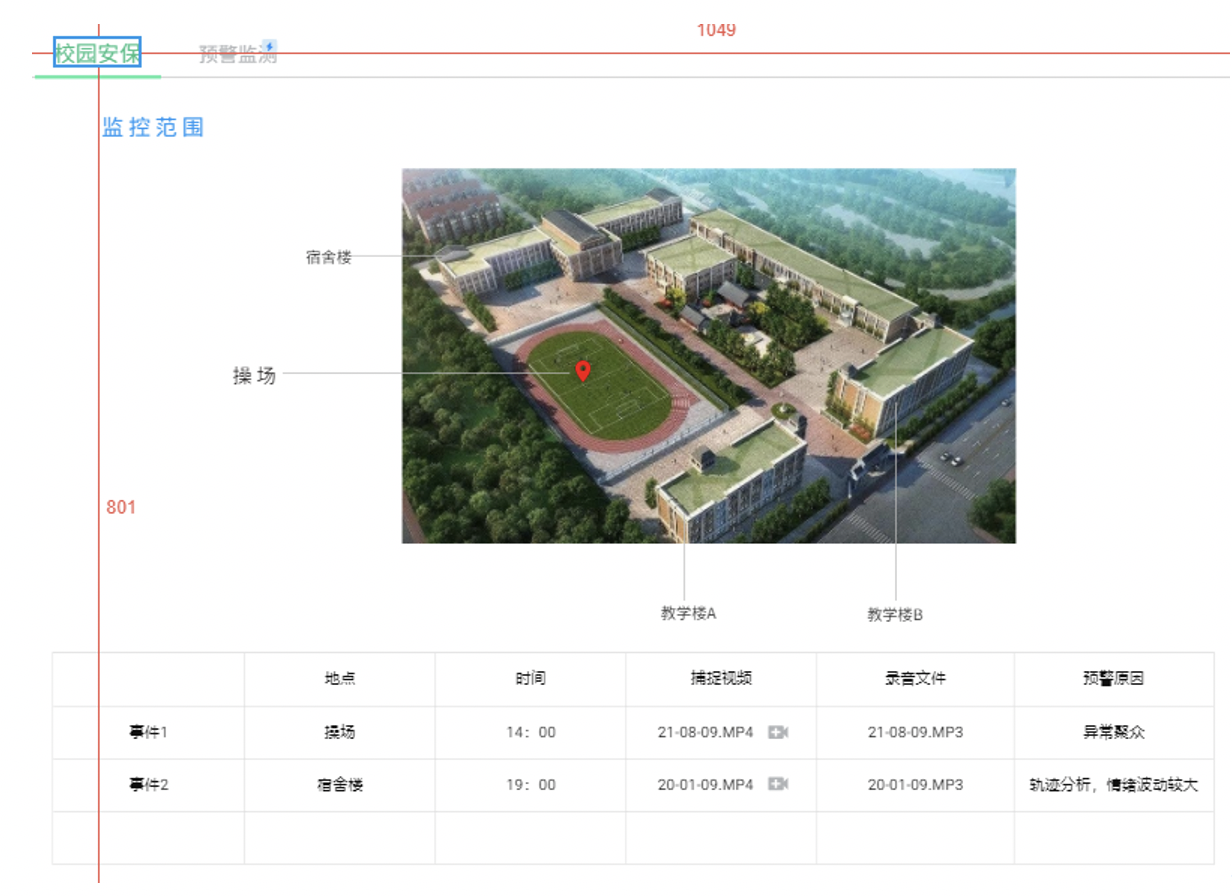Viewport: 1232px width, 896px height.
Task: Click the 时间 column header
Action: tap(531, 678)
